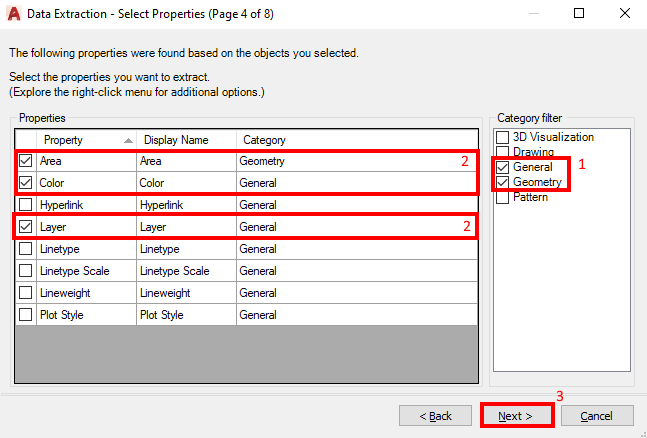Enable the Drawing category filter

[x=503, y=152]
